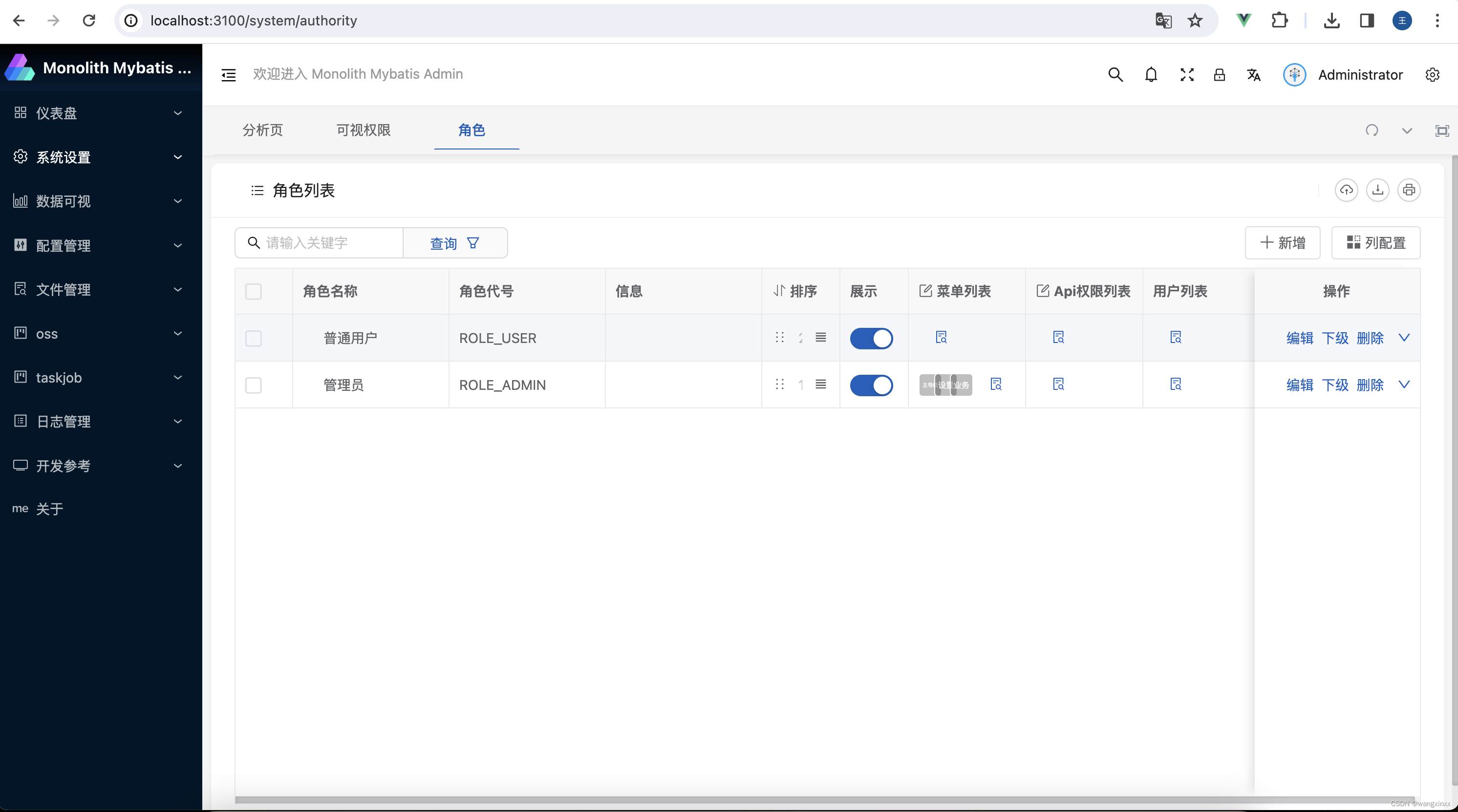The height and width of the screenshot is (812, 1458).
Task: Expand the row action chevron for 普通用户
Action: point(1405,338)
